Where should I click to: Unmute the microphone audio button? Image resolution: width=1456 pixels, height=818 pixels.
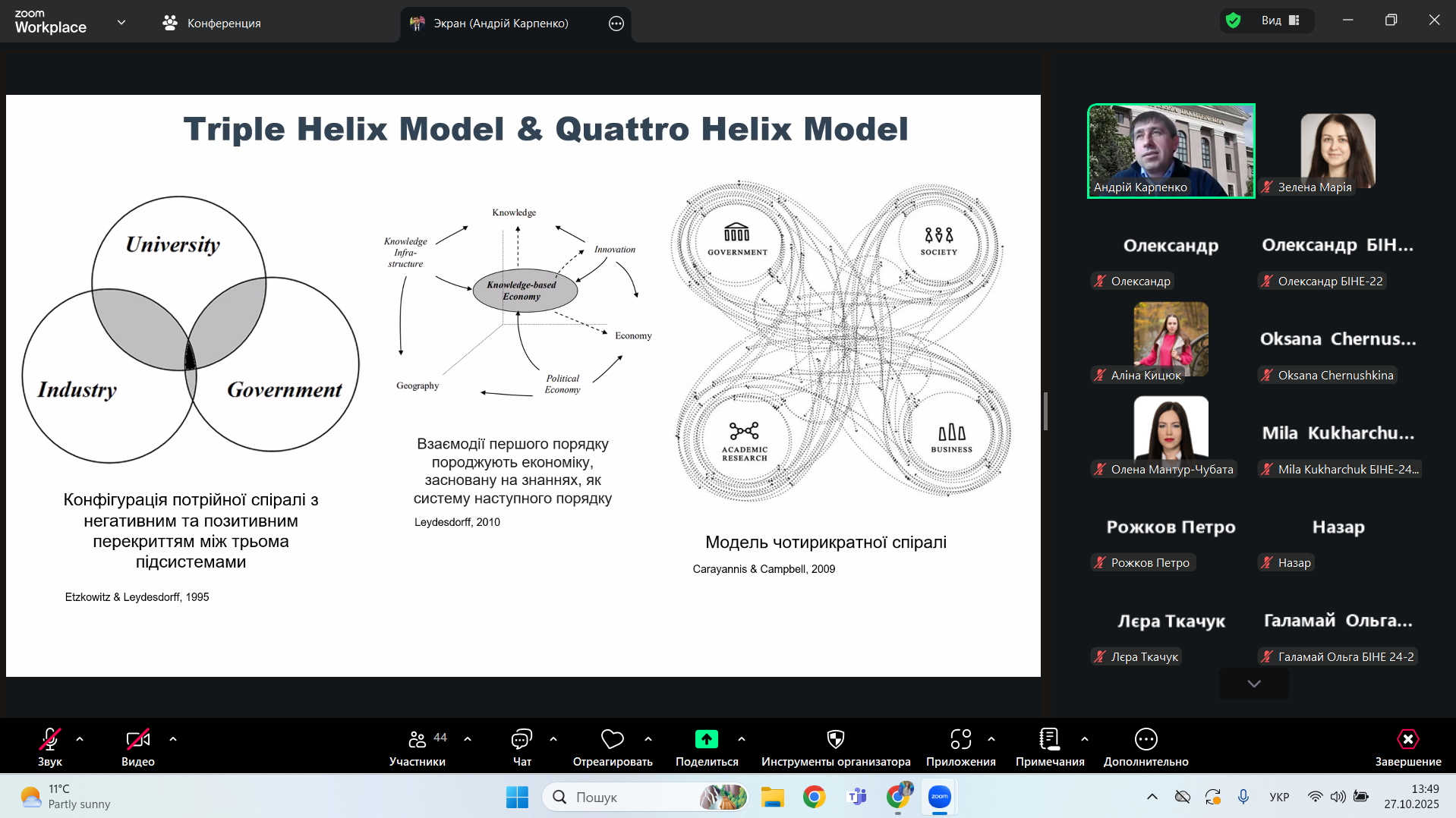[50, 739]
